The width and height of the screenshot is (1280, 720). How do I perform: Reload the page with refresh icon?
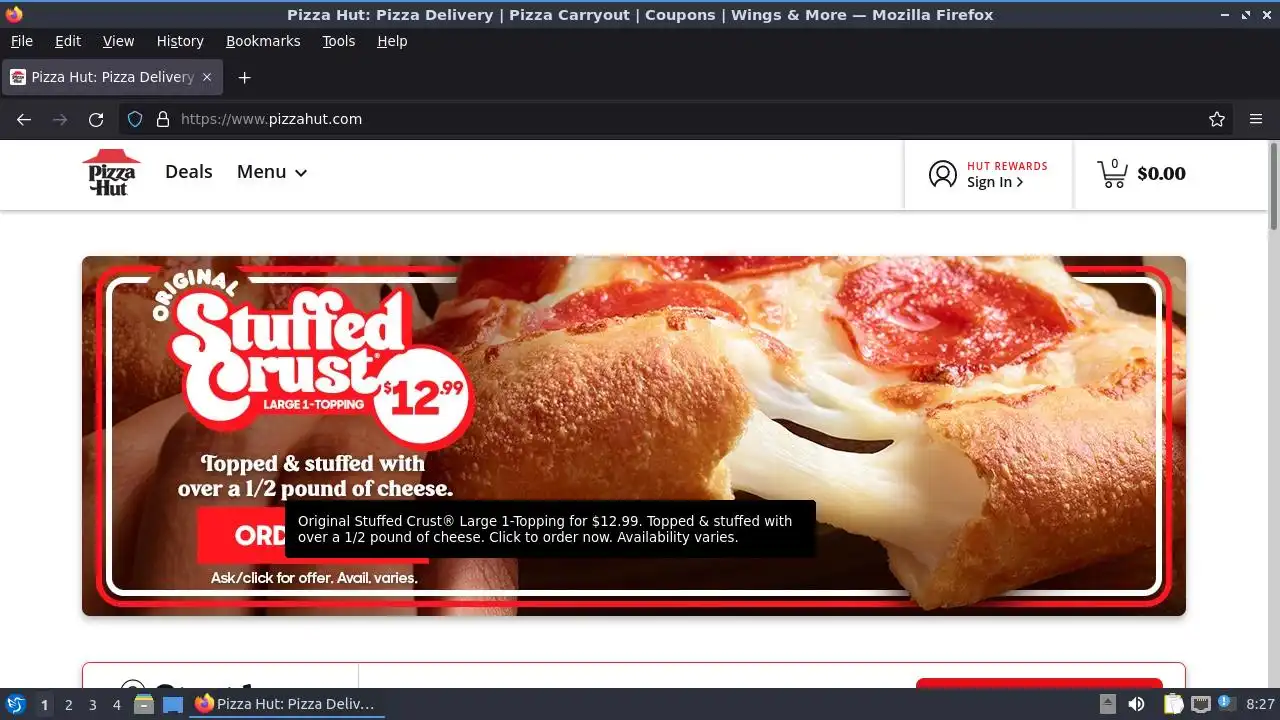click(x=96, y=119)
